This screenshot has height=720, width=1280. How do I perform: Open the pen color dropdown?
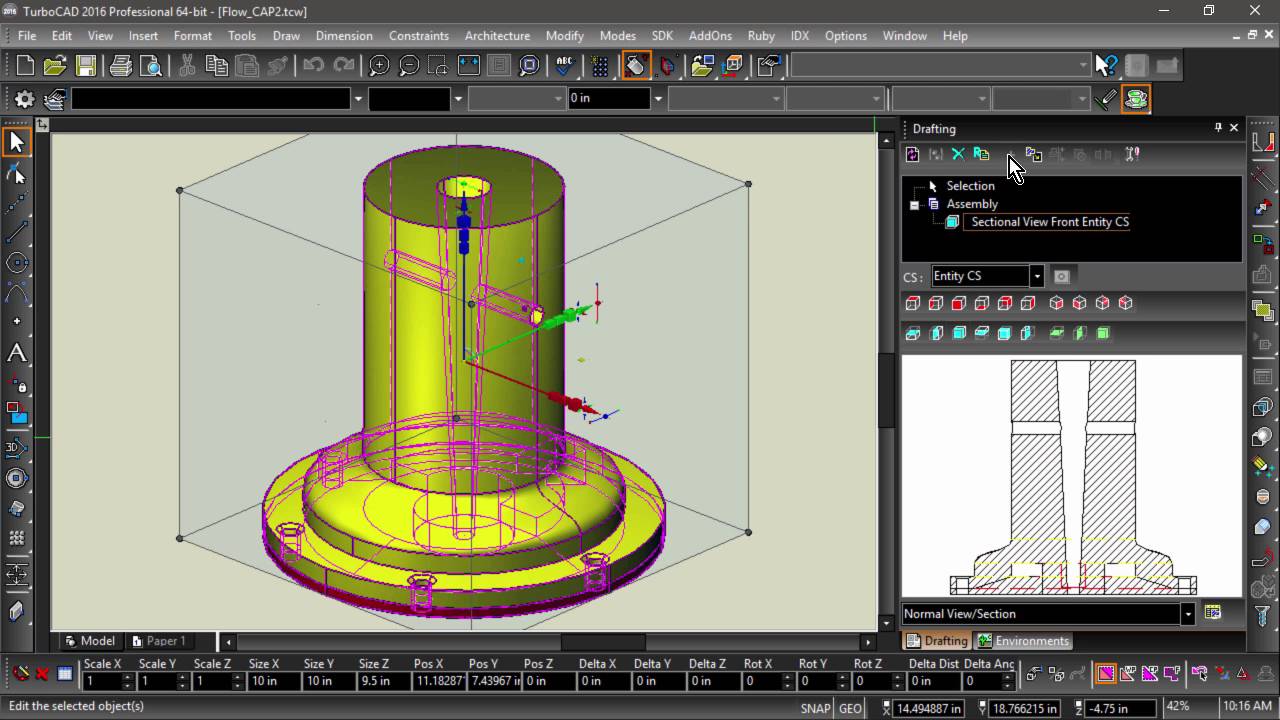pyautogui.click(x=458, y=99)
